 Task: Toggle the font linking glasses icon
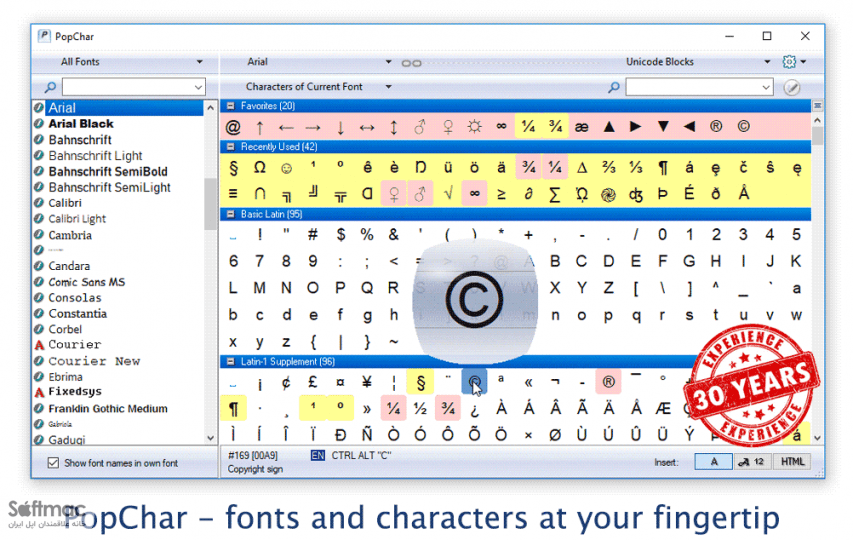(x=411, y=63)
